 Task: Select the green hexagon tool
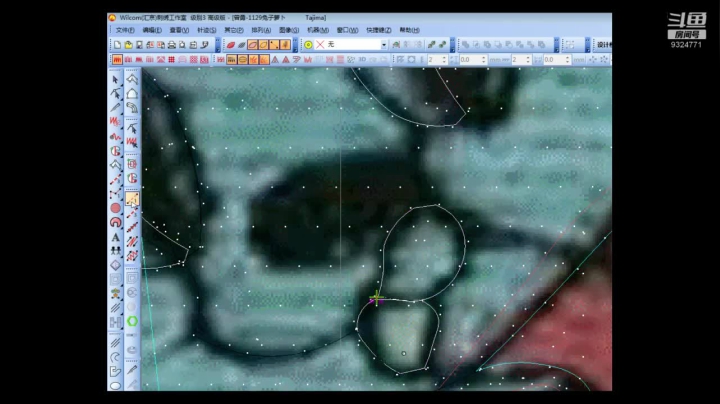pos(132,321)
